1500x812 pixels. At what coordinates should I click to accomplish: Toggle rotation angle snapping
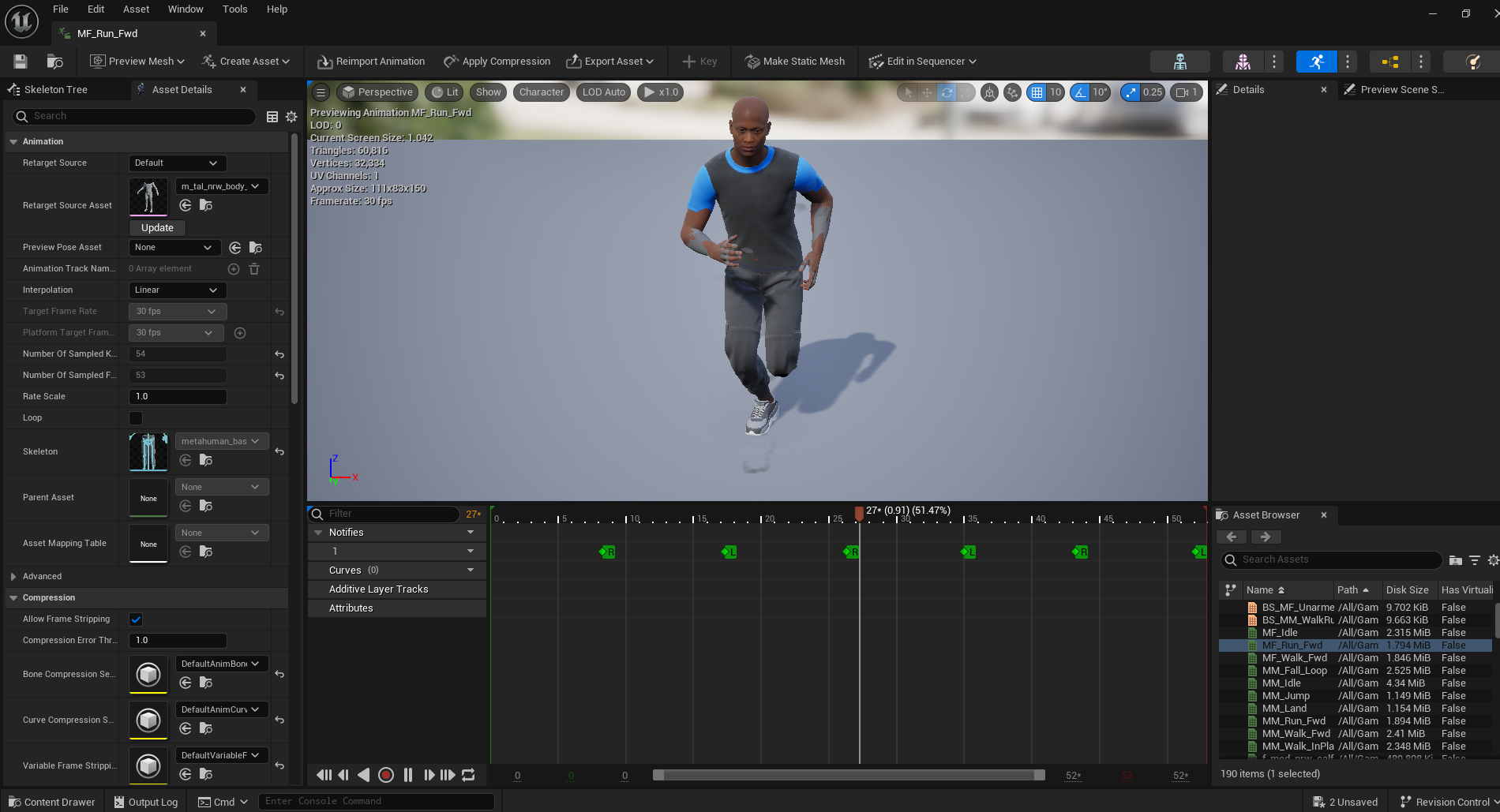[1080, 92]
